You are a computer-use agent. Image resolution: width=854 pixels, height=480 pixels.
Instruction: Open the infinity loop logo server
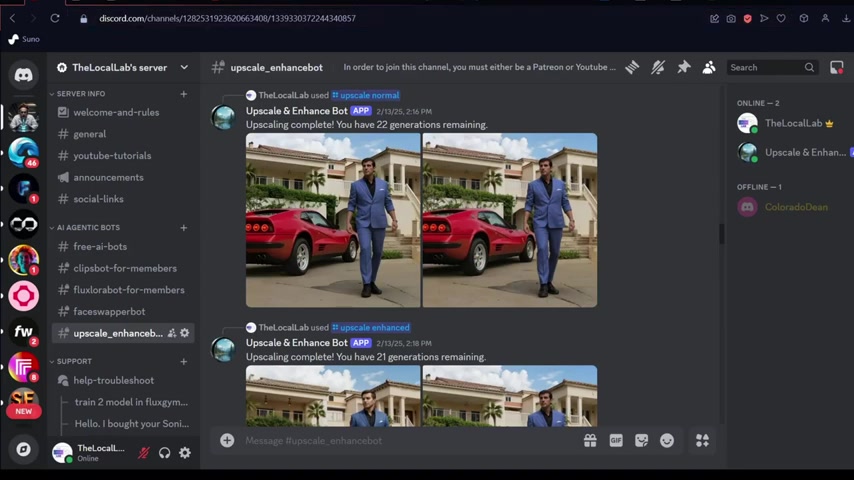pos(23,224)
